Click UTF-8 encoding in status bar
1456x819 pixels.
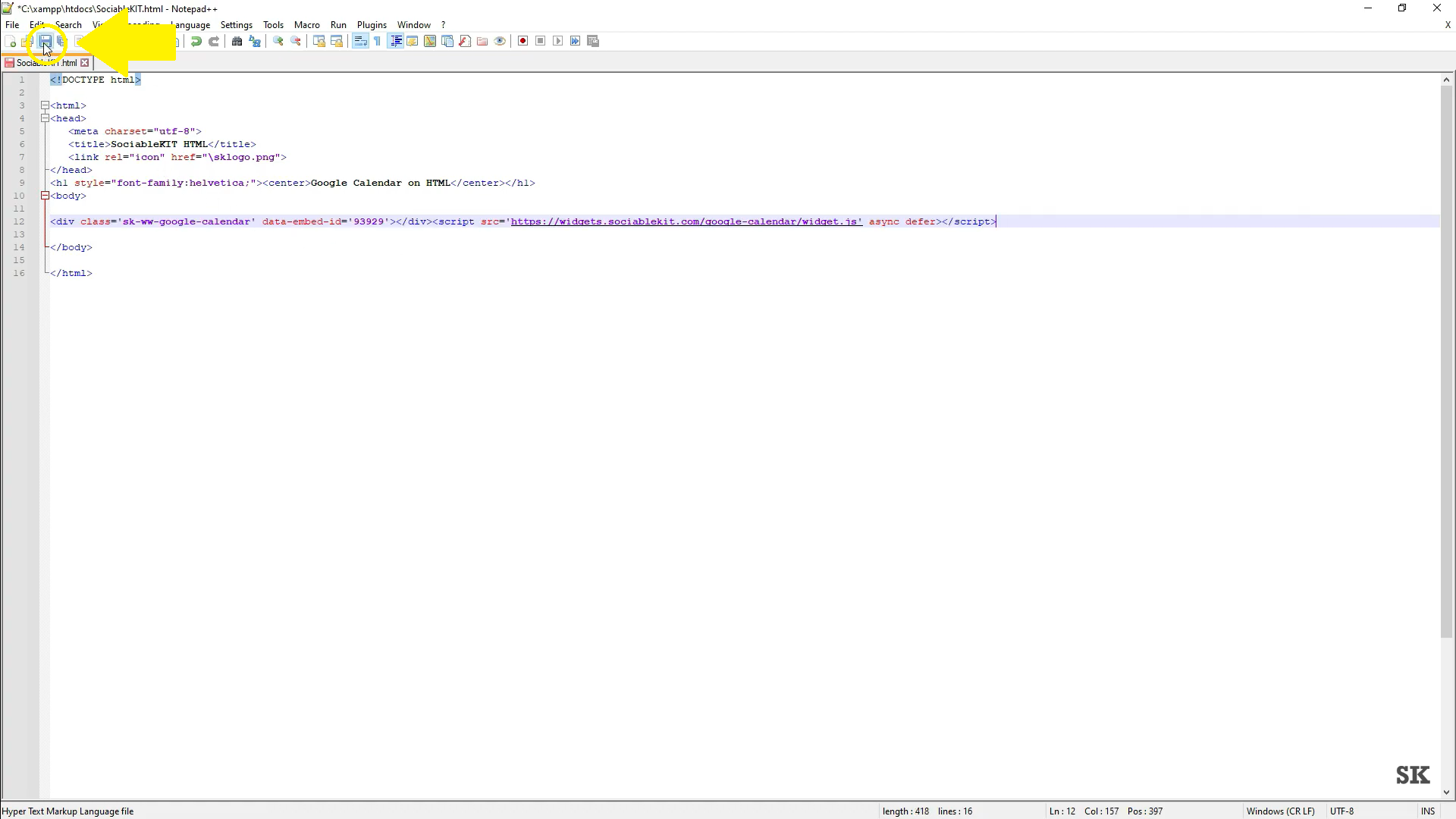coord(1341,811)
